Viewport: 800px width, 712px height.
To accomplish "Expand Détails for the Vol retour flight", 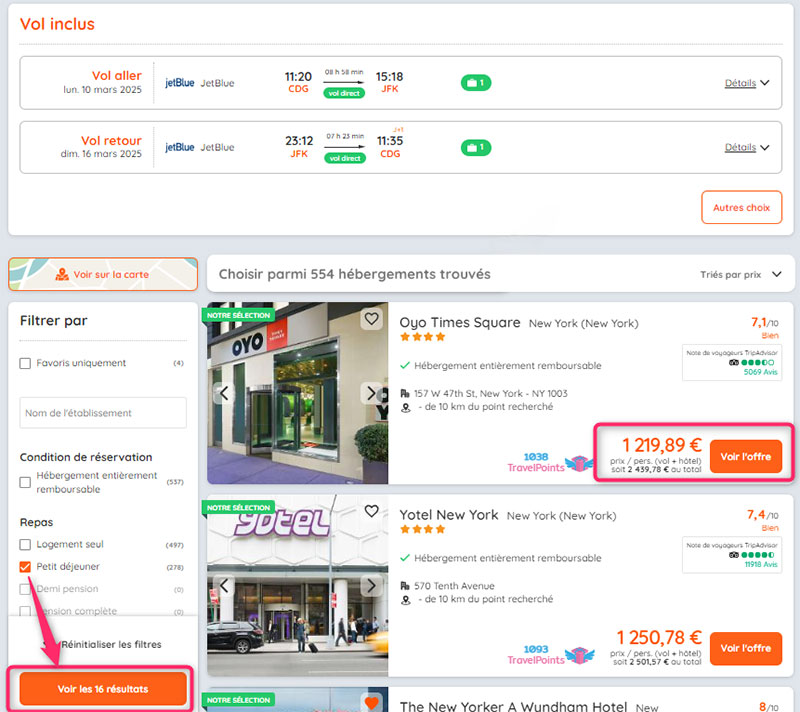I will tap(746, 147).
